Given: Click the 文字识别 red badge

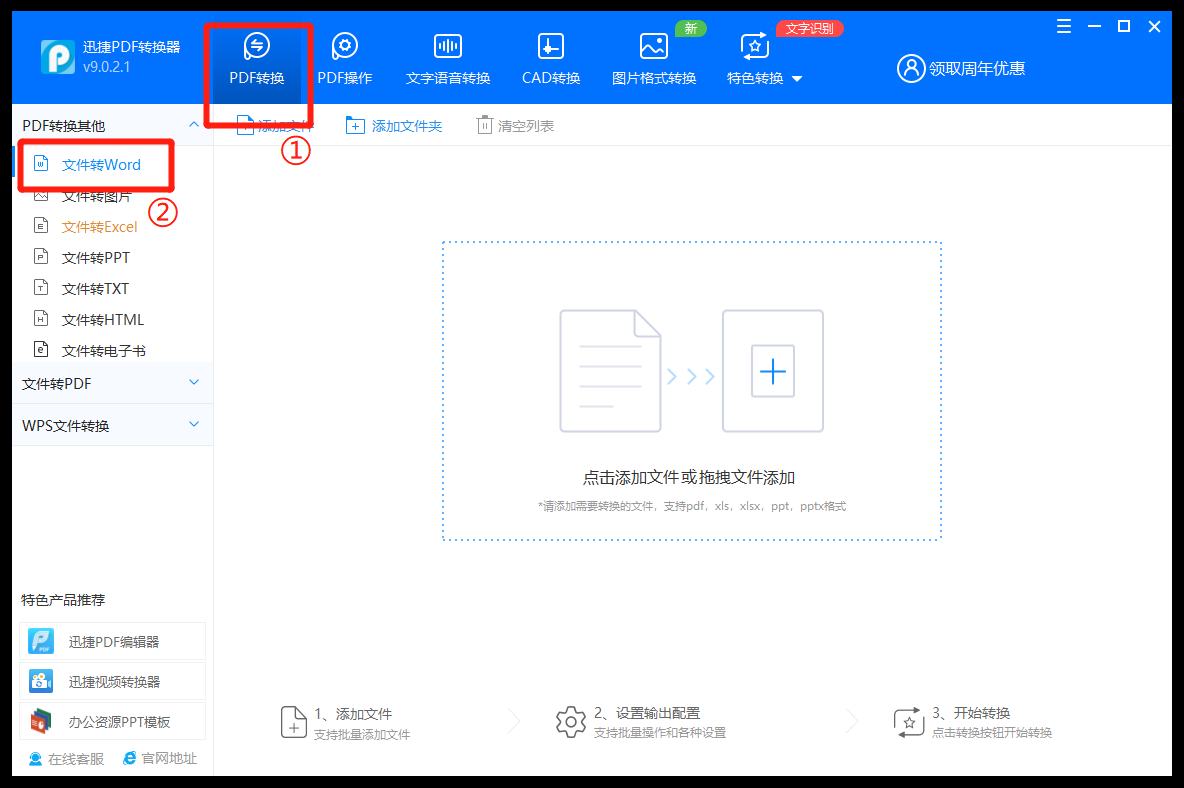Looking at the screenshot, I should coord(809,29).
